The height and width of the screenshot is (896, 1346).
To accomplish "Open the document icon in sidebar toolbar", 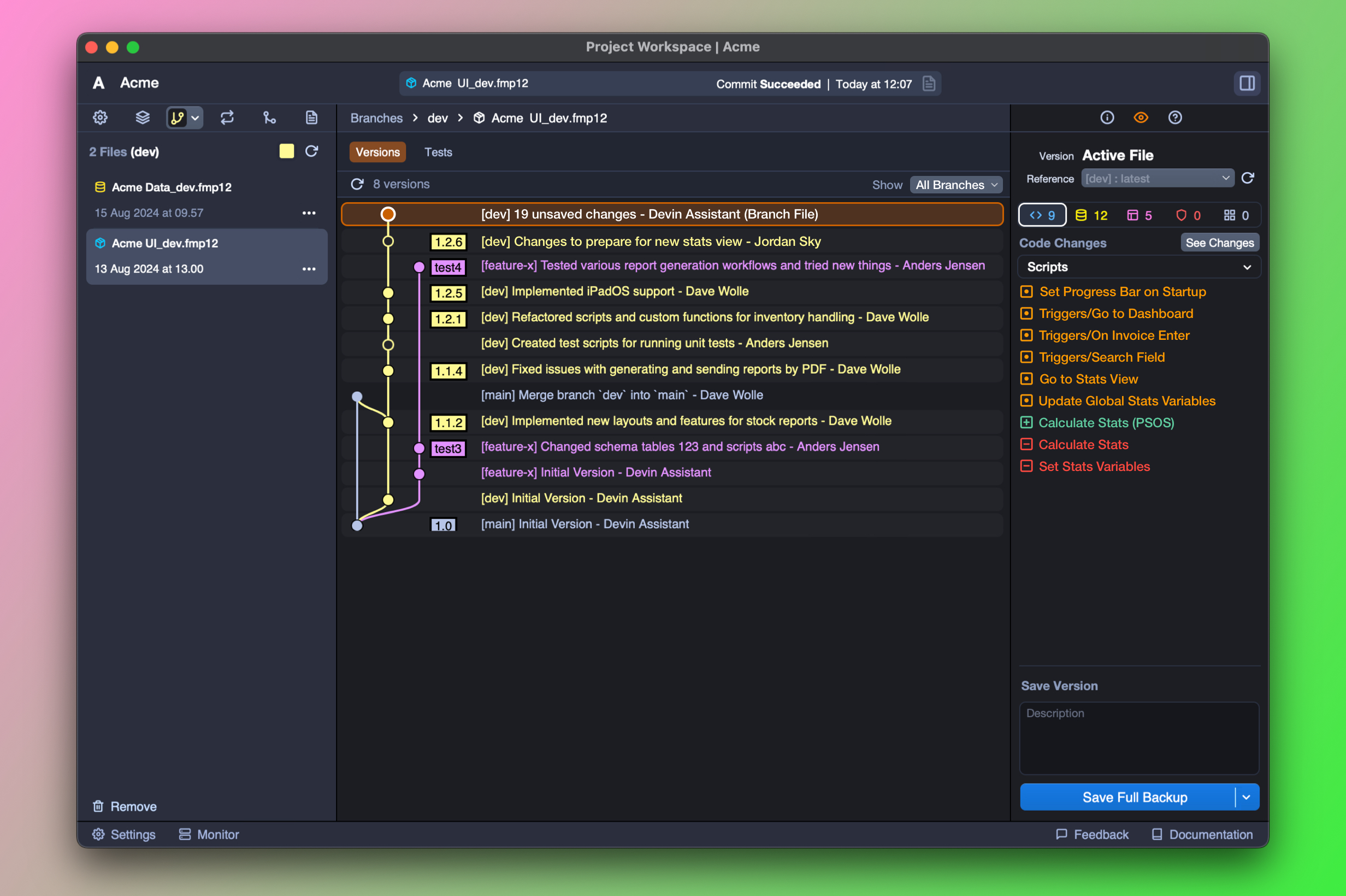I will (311, 117).
